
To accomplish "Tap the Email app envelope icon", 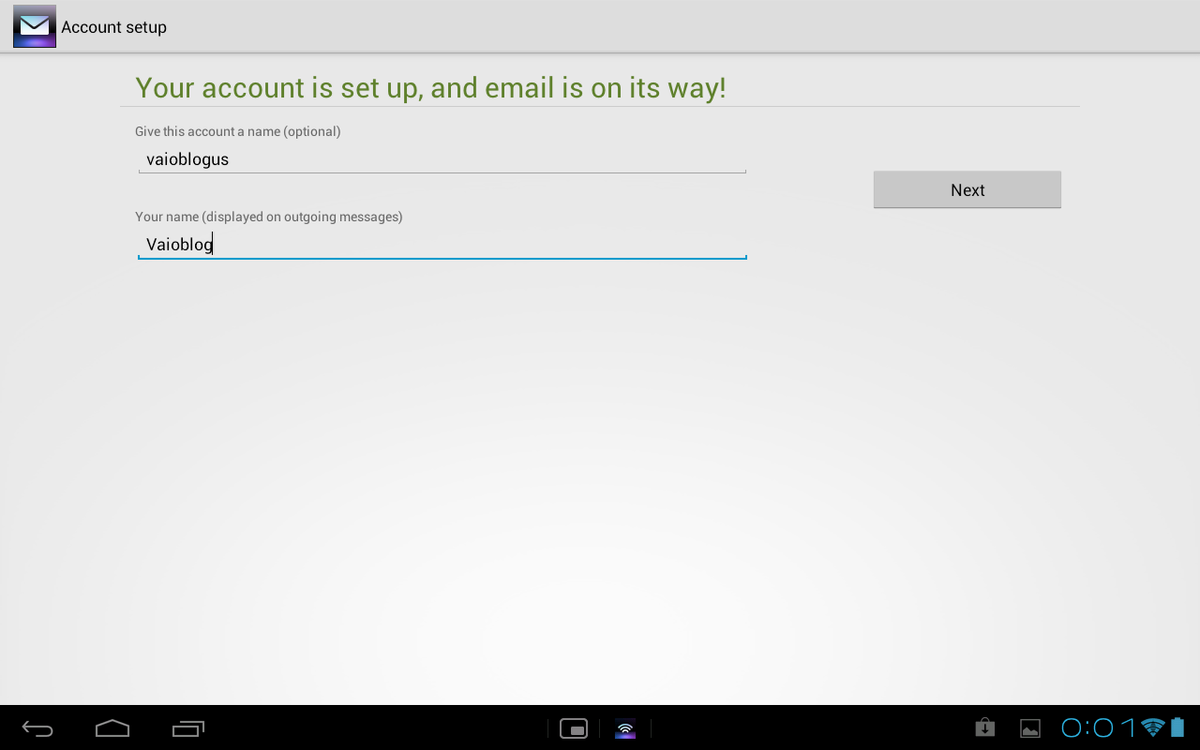I will (34, 27).
